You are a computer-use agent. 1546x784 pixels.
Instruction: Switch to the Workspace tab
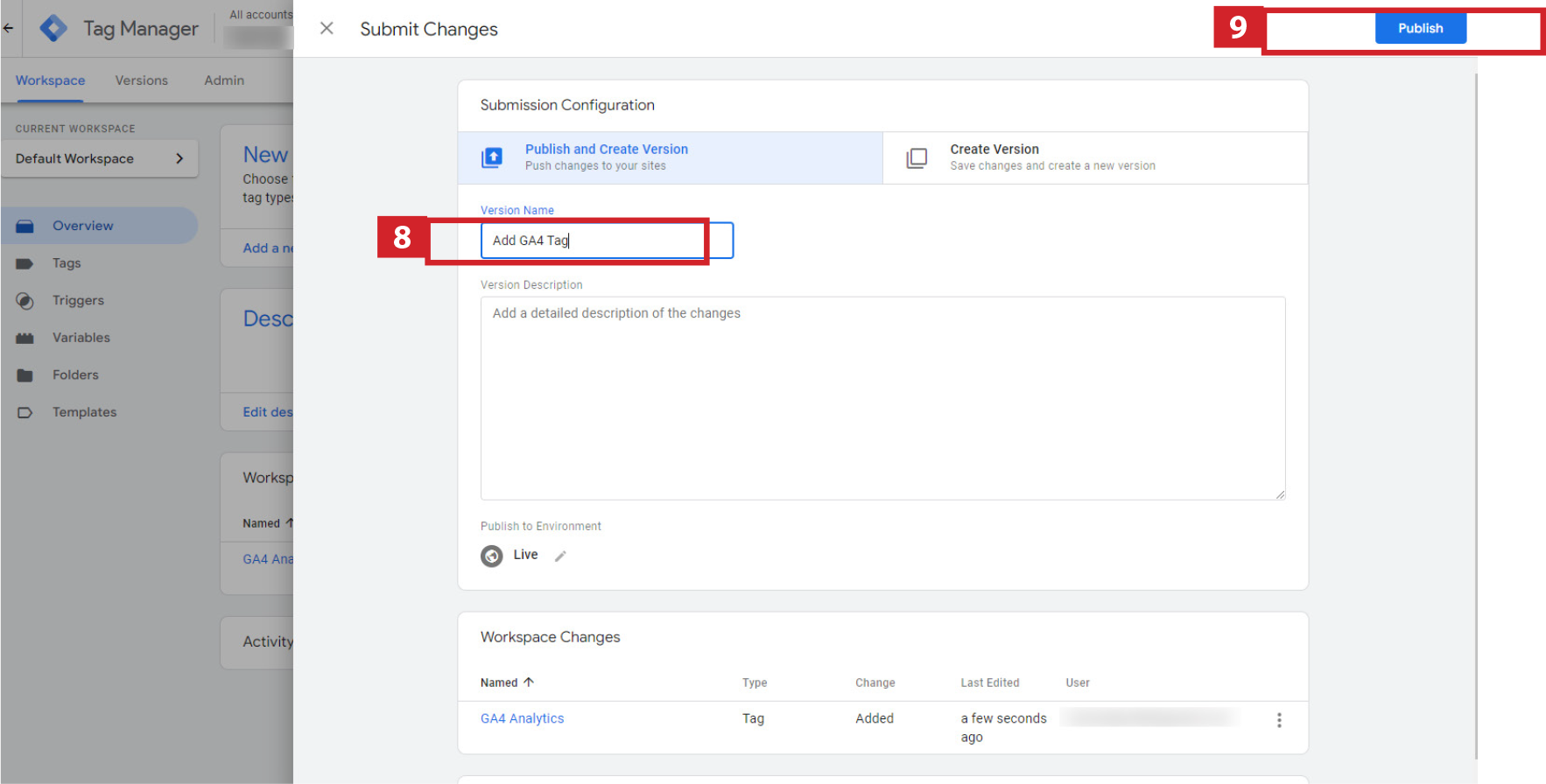tap(50, 80)
